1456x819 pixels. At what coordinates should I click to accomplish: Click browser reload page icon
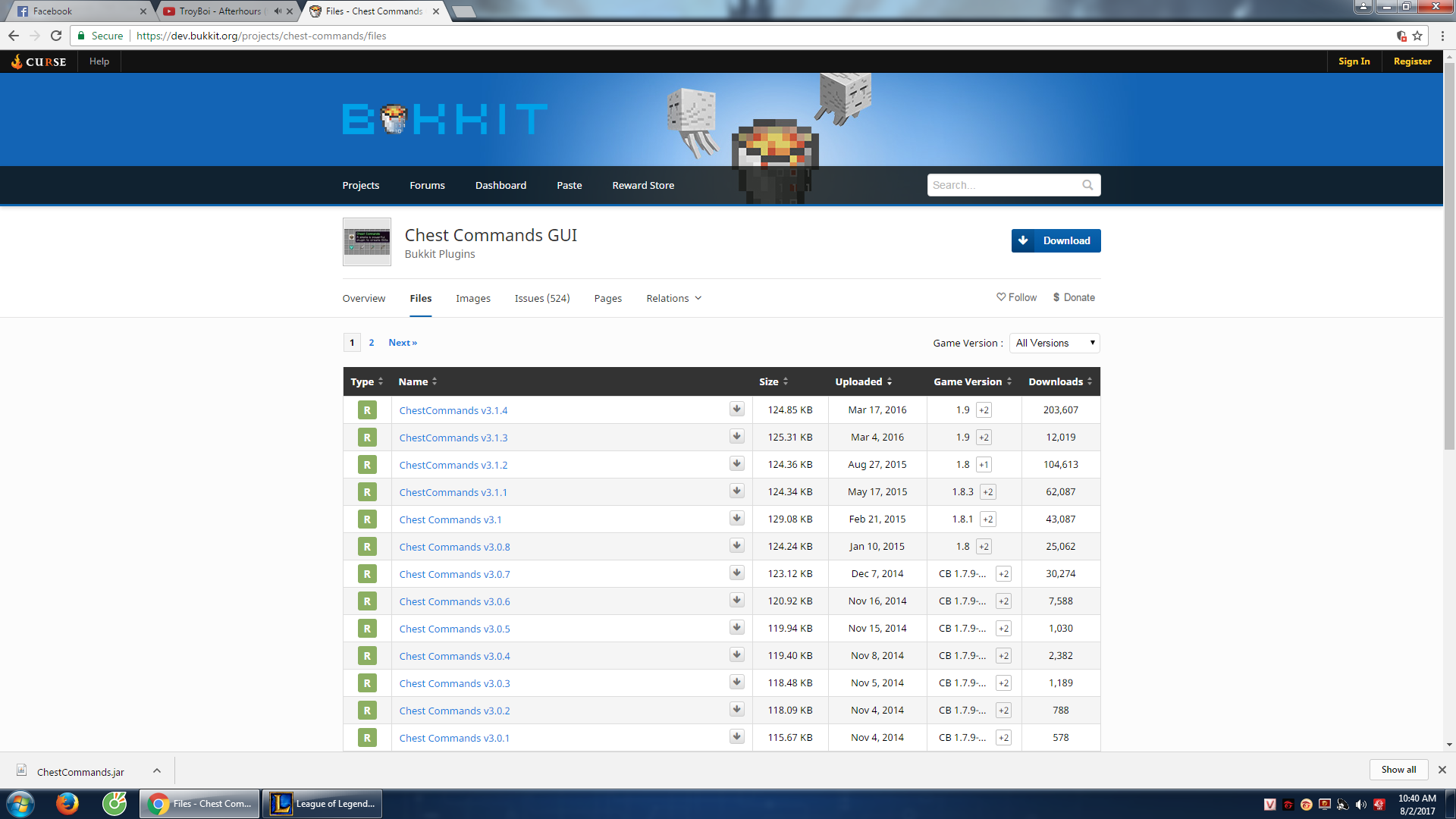tap(56, 36)
